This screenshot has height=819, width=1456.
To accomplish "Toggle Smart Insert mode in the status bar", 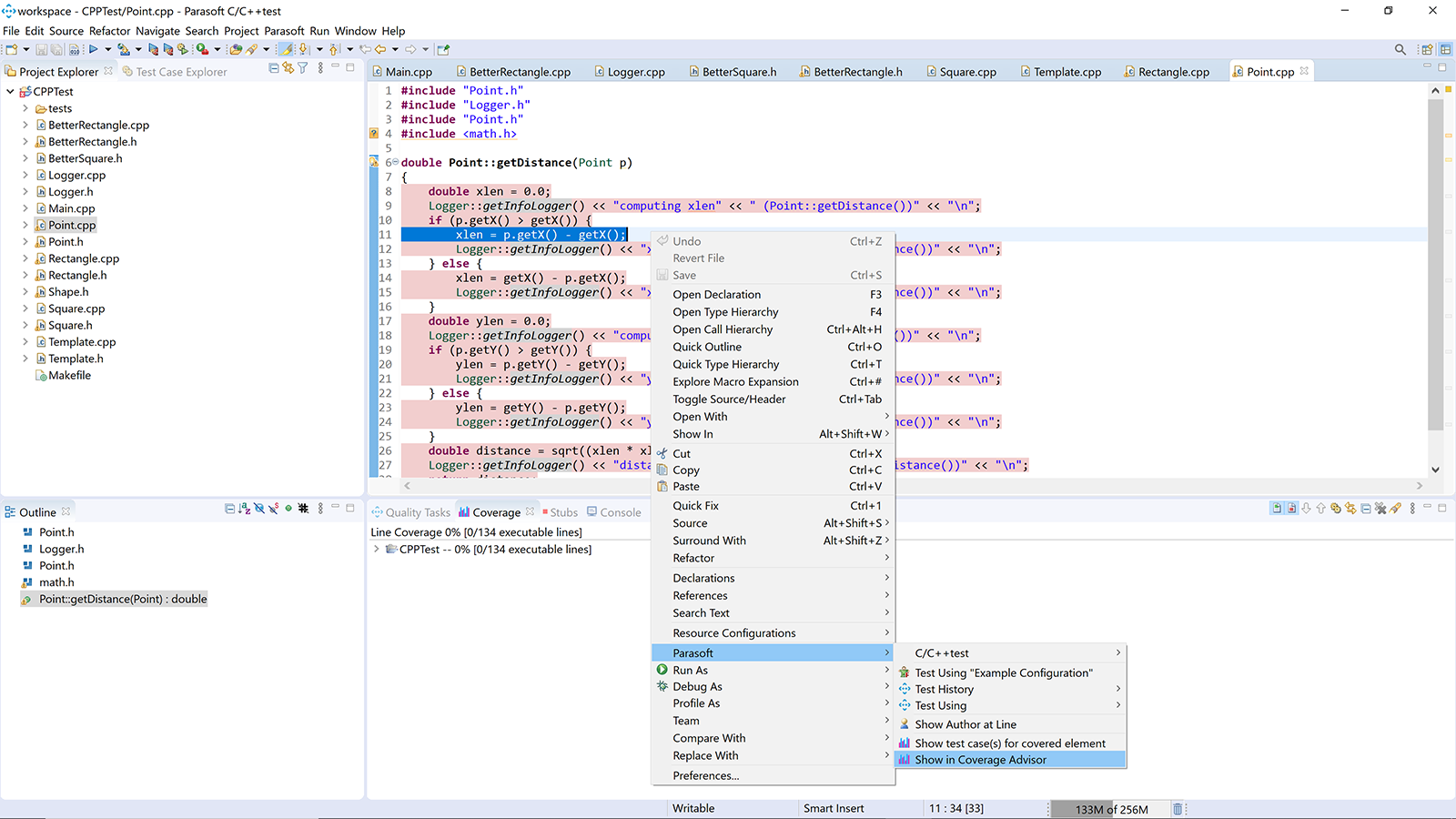I will (834, 808).
